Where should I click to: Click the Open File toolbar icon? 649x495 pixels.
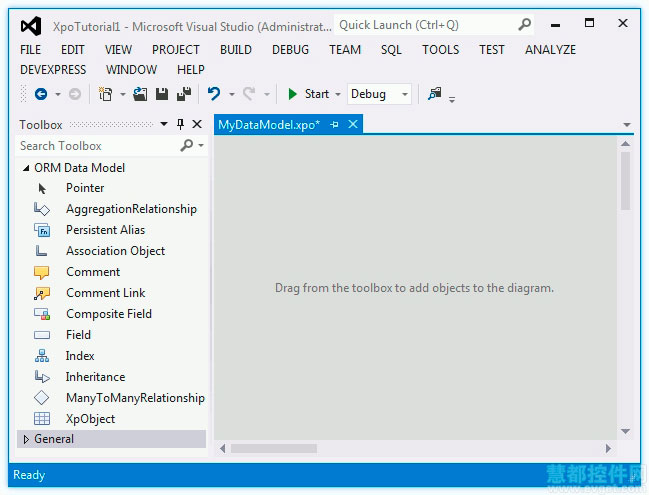tap(140, 94)
